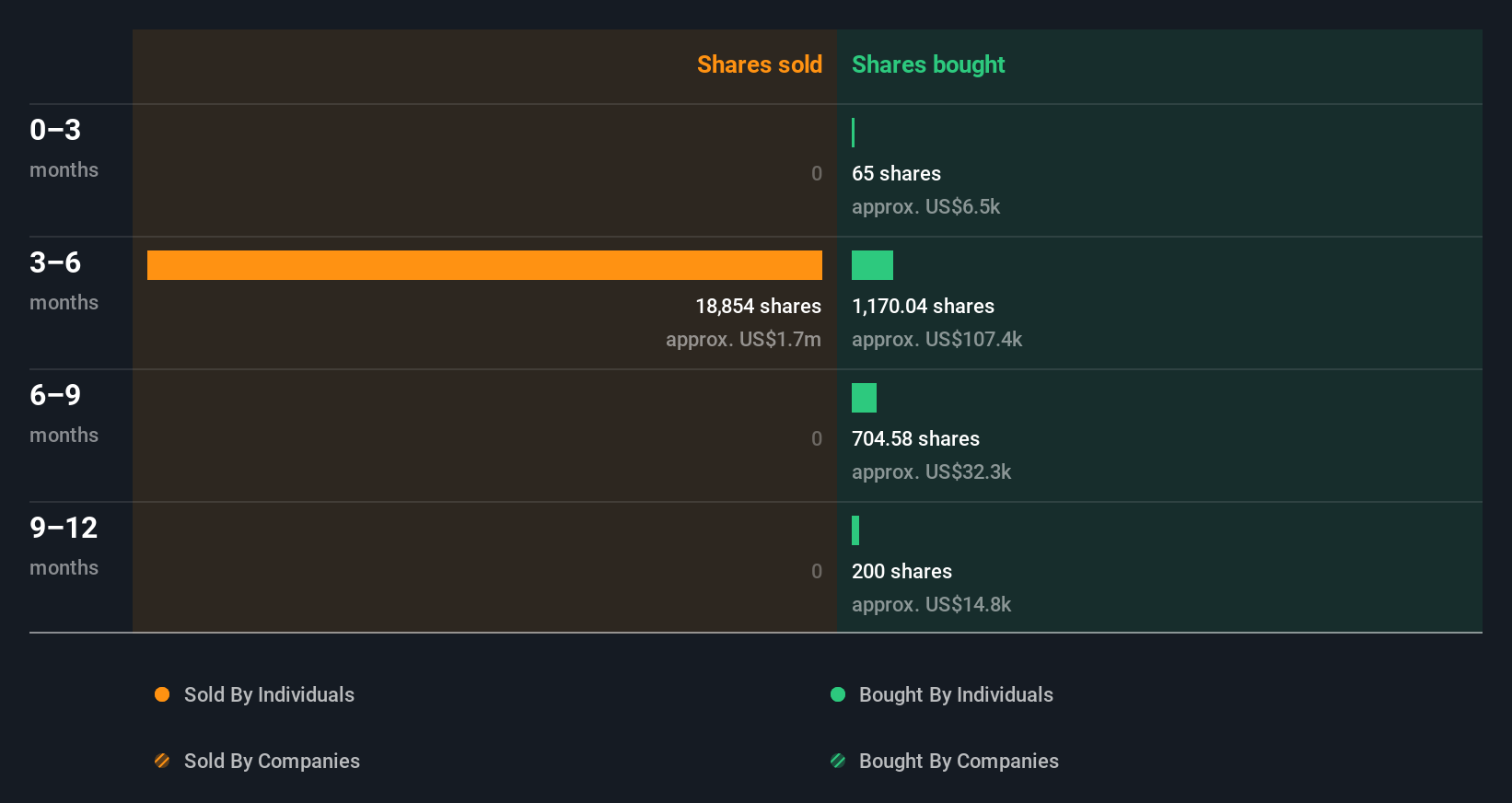Toggle the Sold By Individuals legend label
The height and width of the screenshot is (803, 1512).
269,694
